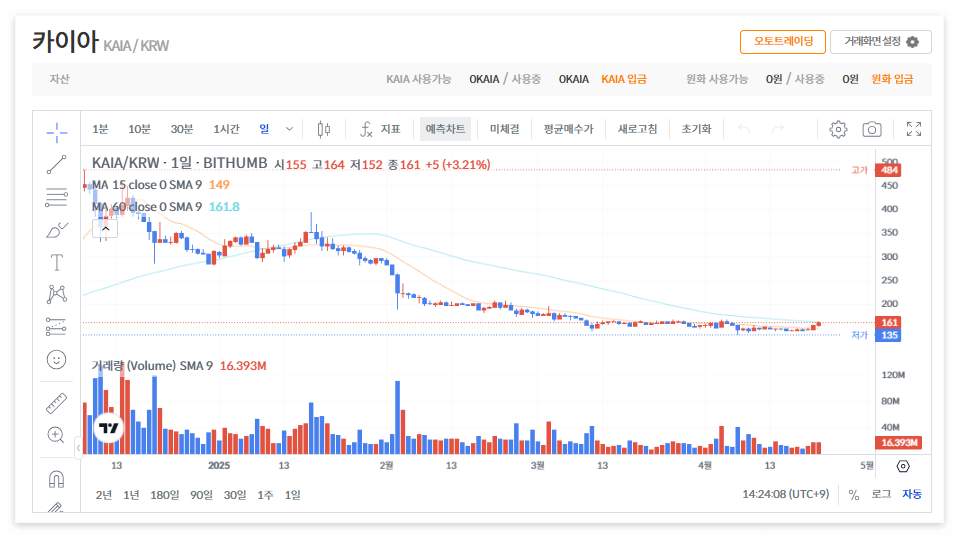This screenshot has width=959, height=538.
Task: Expand the time interval dropdown arrow
Action: (289, 129)
